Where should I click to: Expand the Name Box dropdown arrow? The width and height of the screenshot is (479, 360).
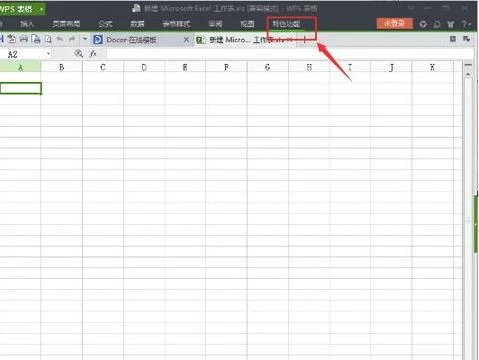pos(48,54)
